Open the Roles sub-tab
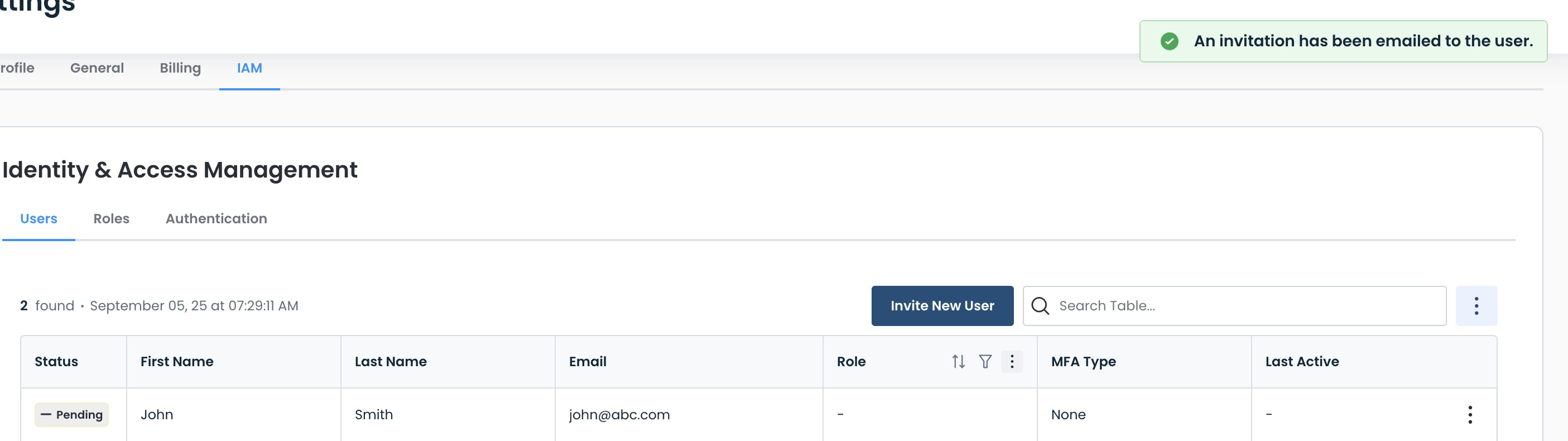 (x=112, y=219)
